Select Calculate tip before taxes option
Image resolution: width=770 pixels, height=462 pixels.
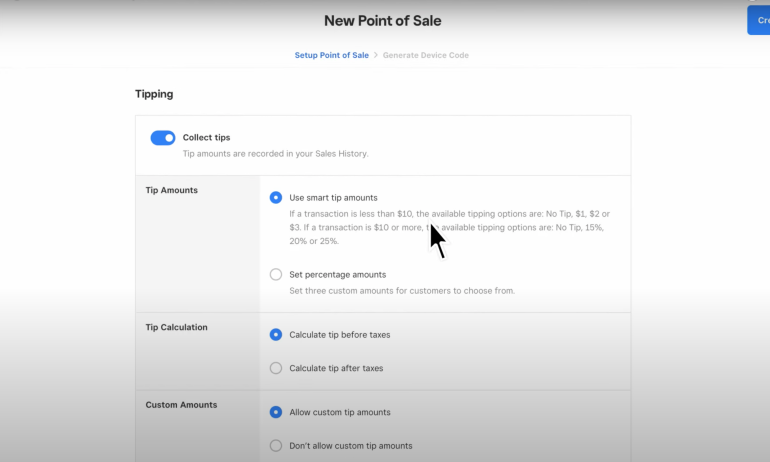coord(276,335)
